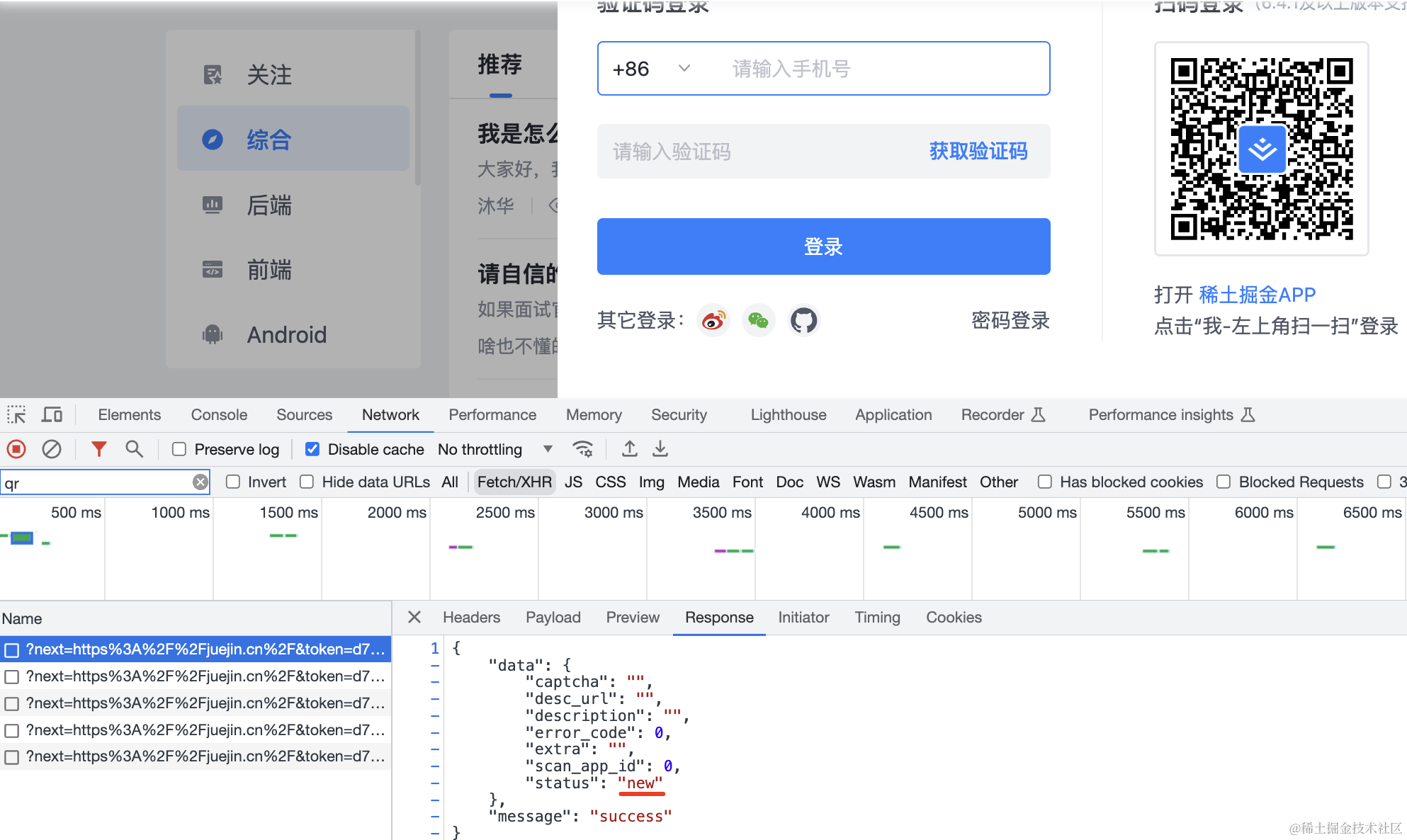1407x840 pixels.
Task: Click the inspect element selector icon
Action: (16, 415)
